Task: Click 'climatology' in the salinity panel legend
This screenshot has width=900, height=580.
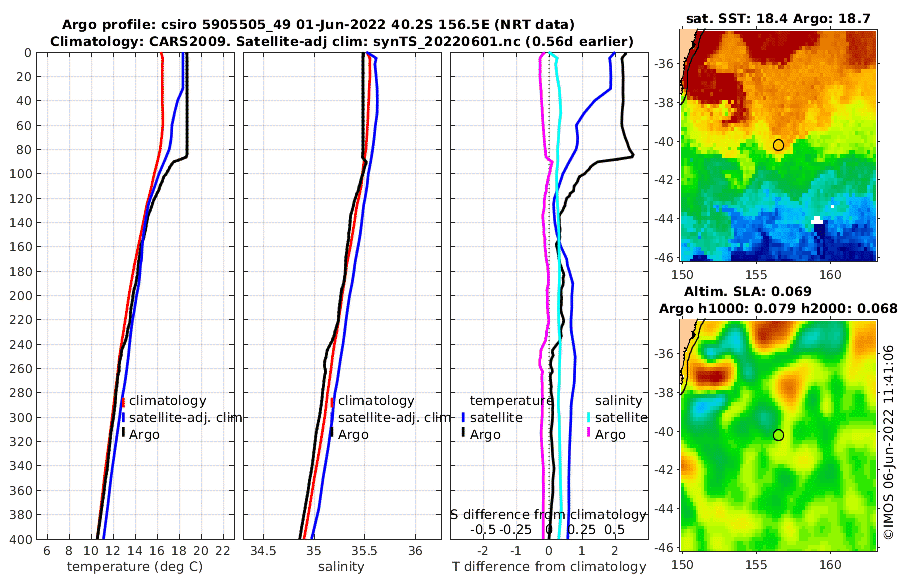Action: [376, 401]
